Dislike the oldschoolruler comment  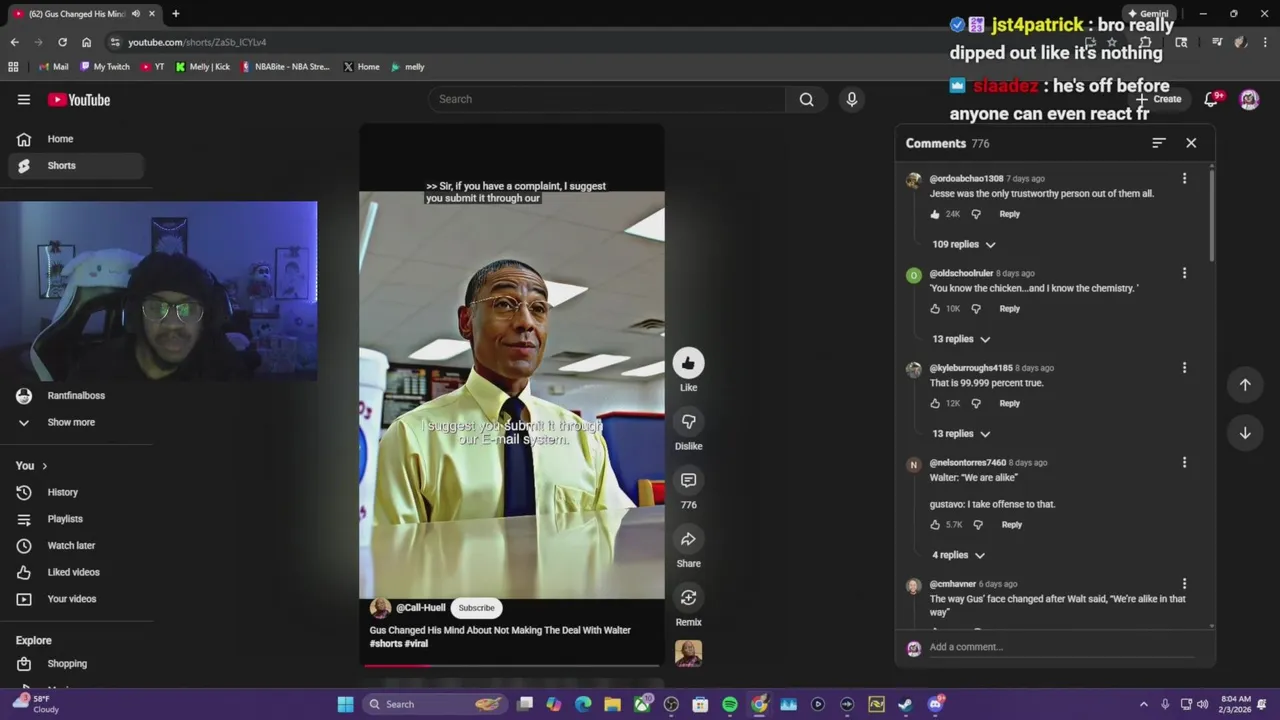pyautogui.click(x=976, y=309)
